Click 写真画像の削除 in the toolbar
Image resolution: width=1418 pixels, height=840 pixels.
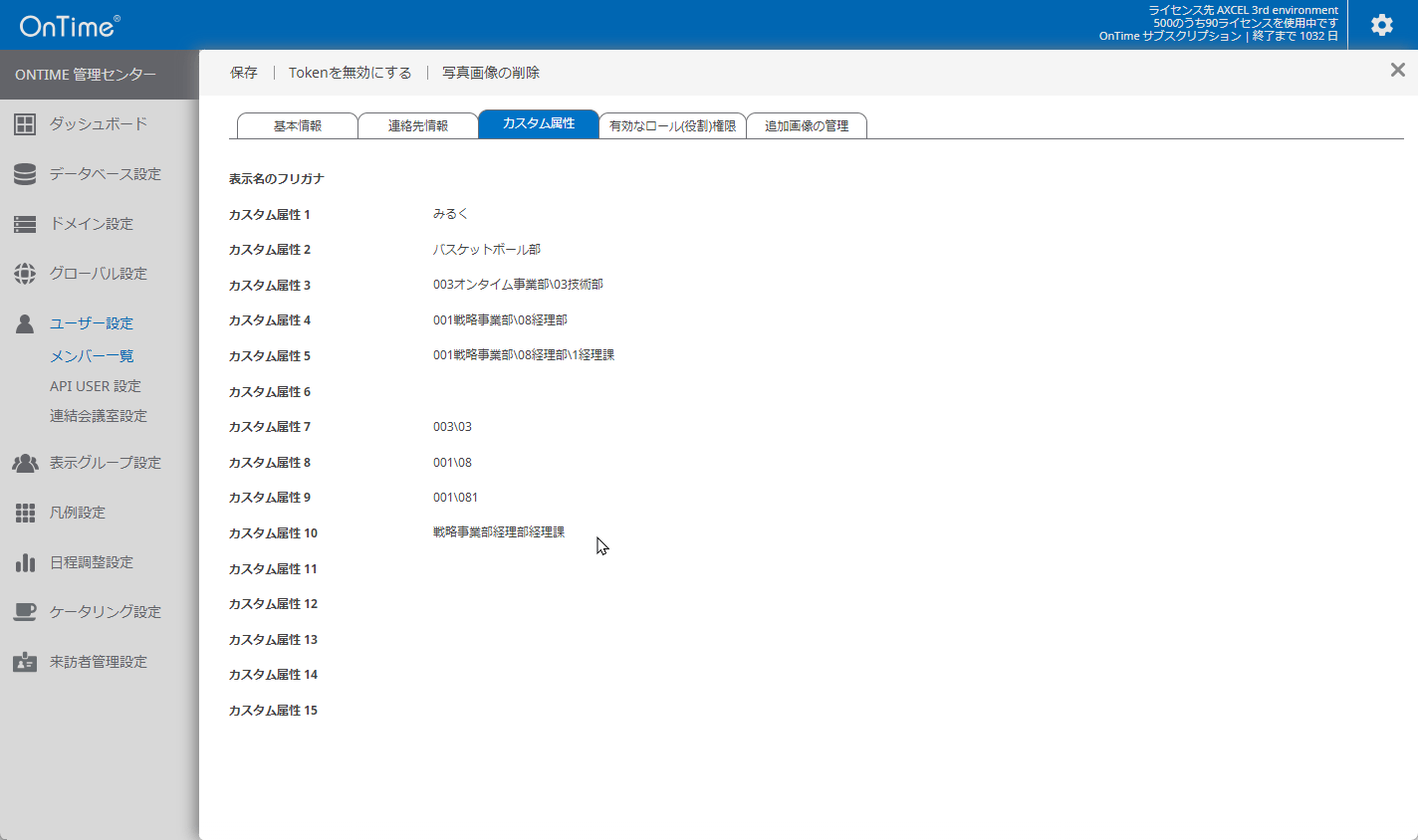click(x=491, y=73)
